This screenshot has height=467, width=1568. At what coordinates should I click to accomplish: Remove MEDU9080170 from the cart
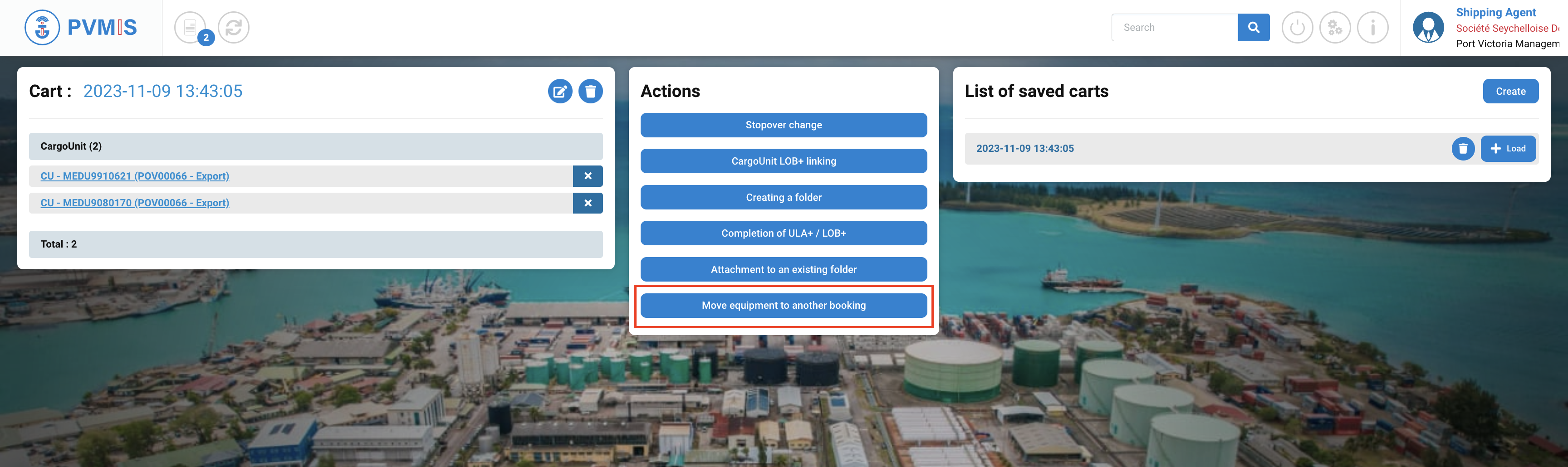588,203
